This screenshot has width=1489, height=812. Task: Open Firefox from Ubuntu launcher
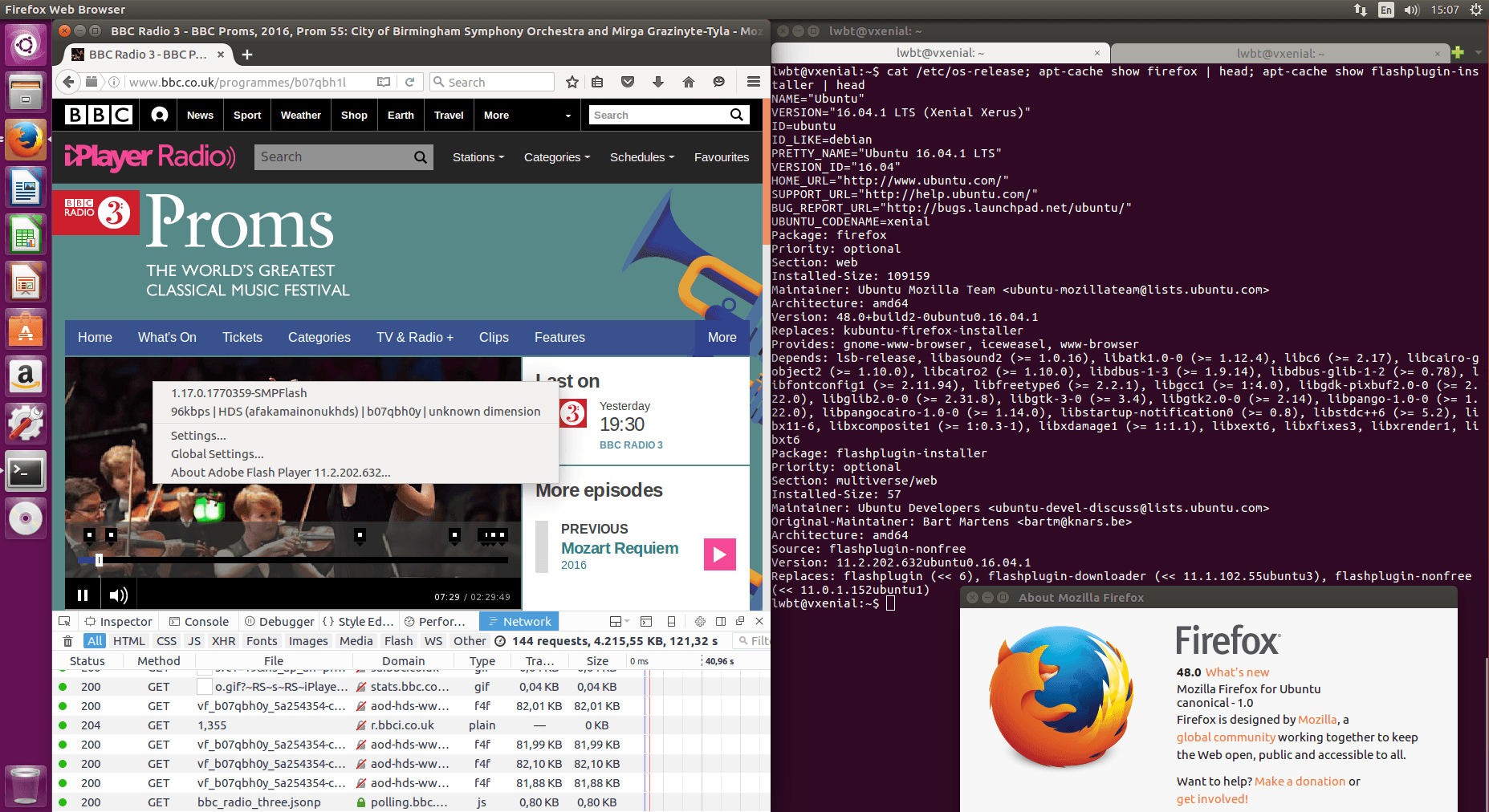point(26,140)
